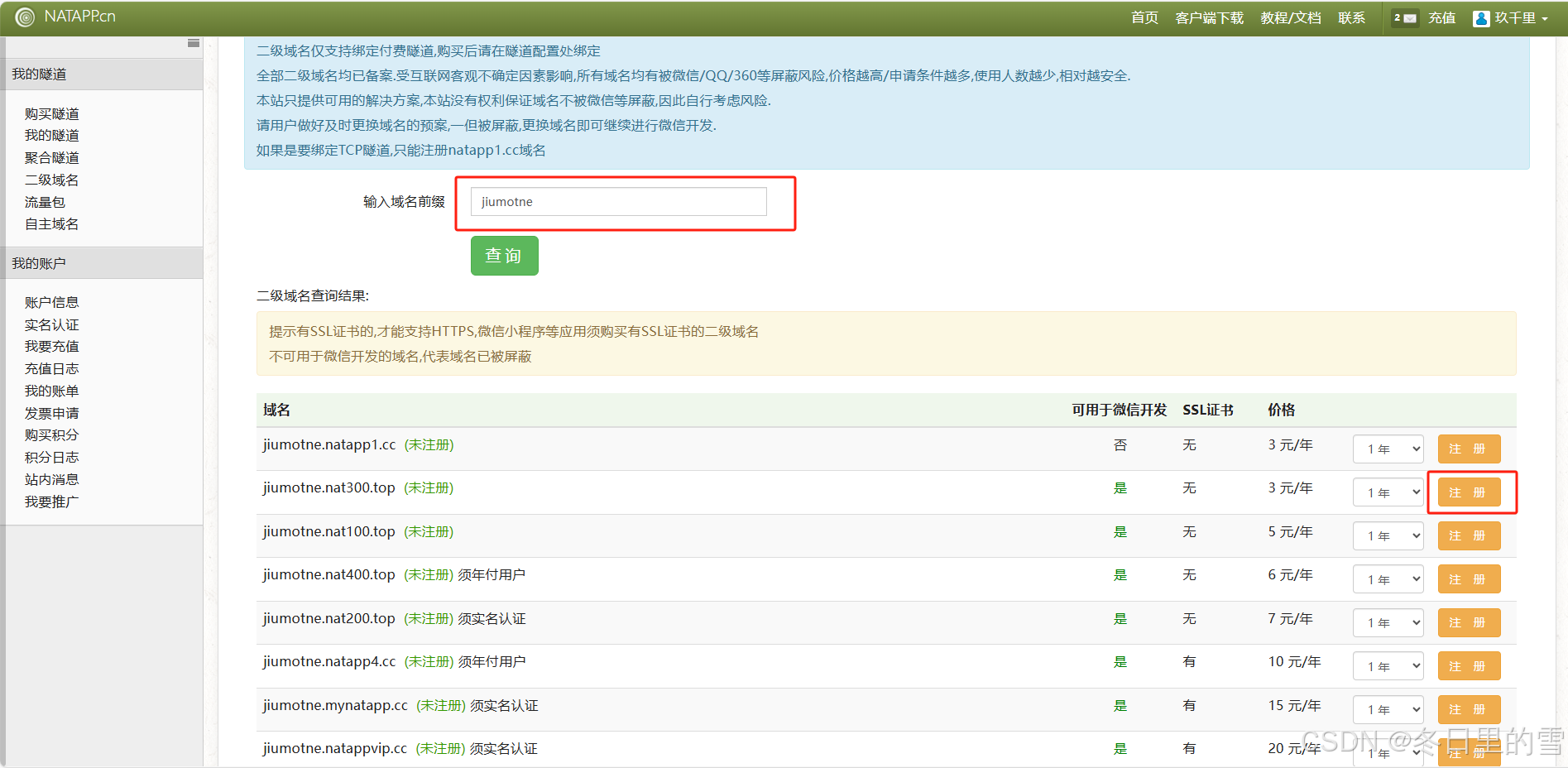Open 教程/文档 in the top navigation
1568x768 pixels.
1290,18
